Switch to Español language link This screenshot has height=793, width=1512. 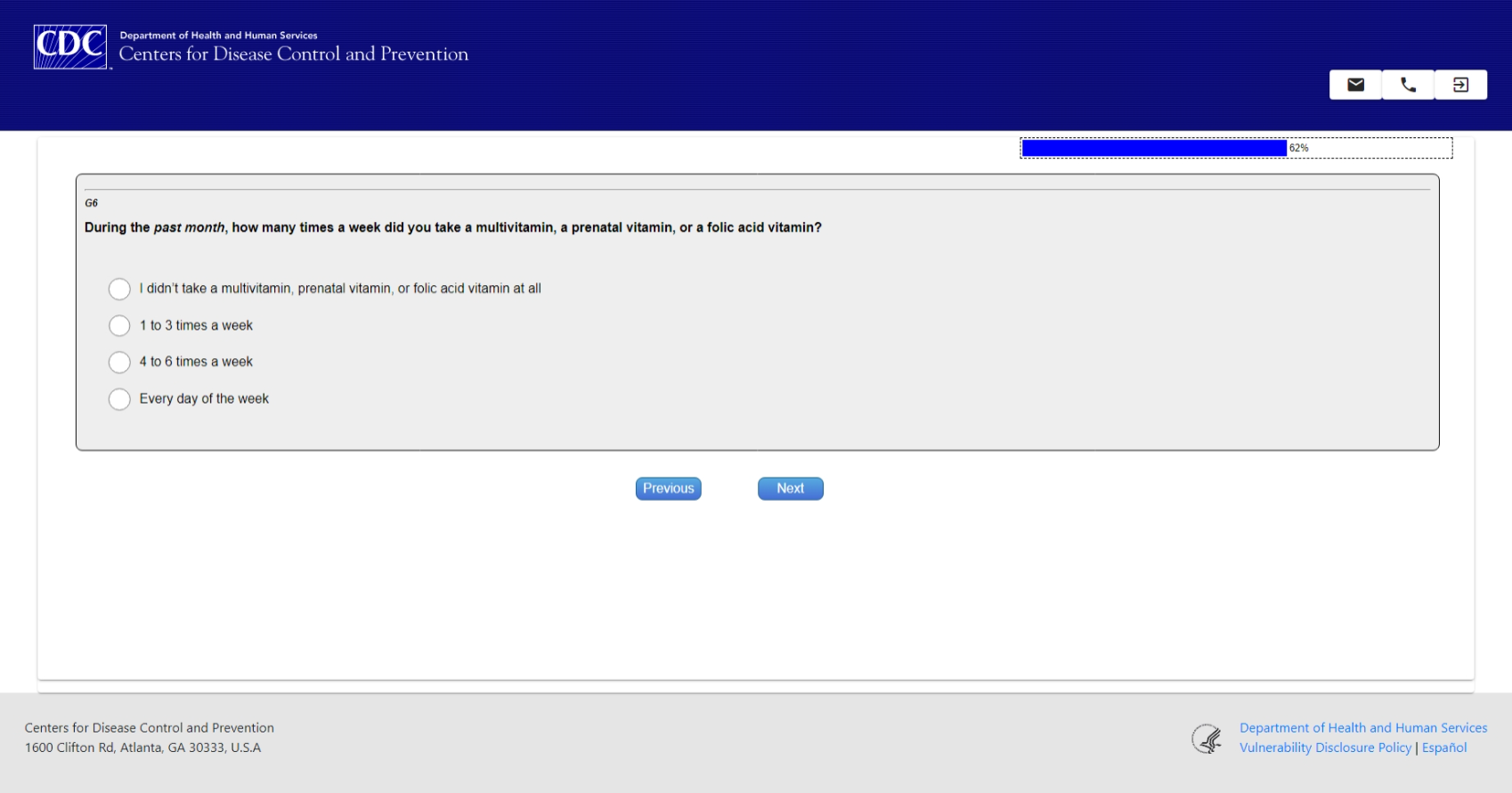[1444, 748]
